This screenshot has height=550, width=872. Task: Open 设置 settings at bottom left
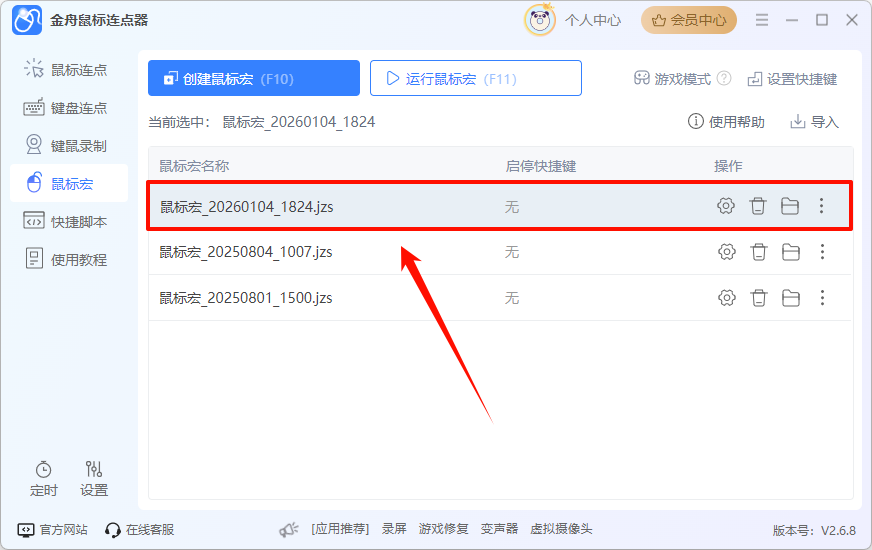point(93,479)
